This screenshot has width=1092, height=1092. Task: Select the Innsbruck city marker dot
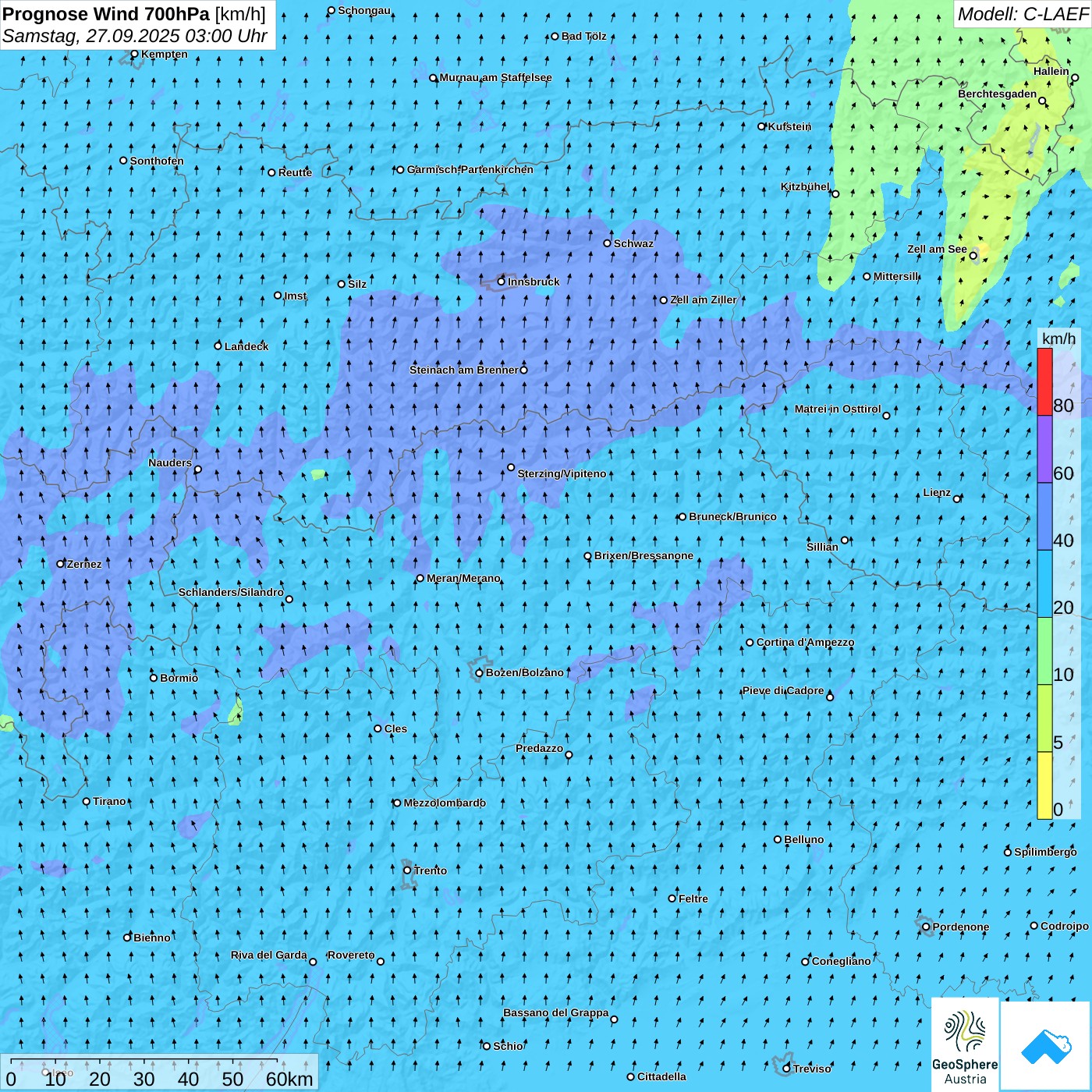(x=502, y=282)
